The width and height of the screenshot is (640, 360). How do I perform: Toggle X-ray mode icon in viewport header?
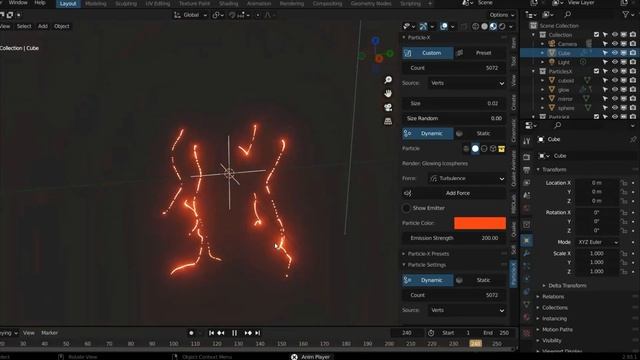pos(464,27)
